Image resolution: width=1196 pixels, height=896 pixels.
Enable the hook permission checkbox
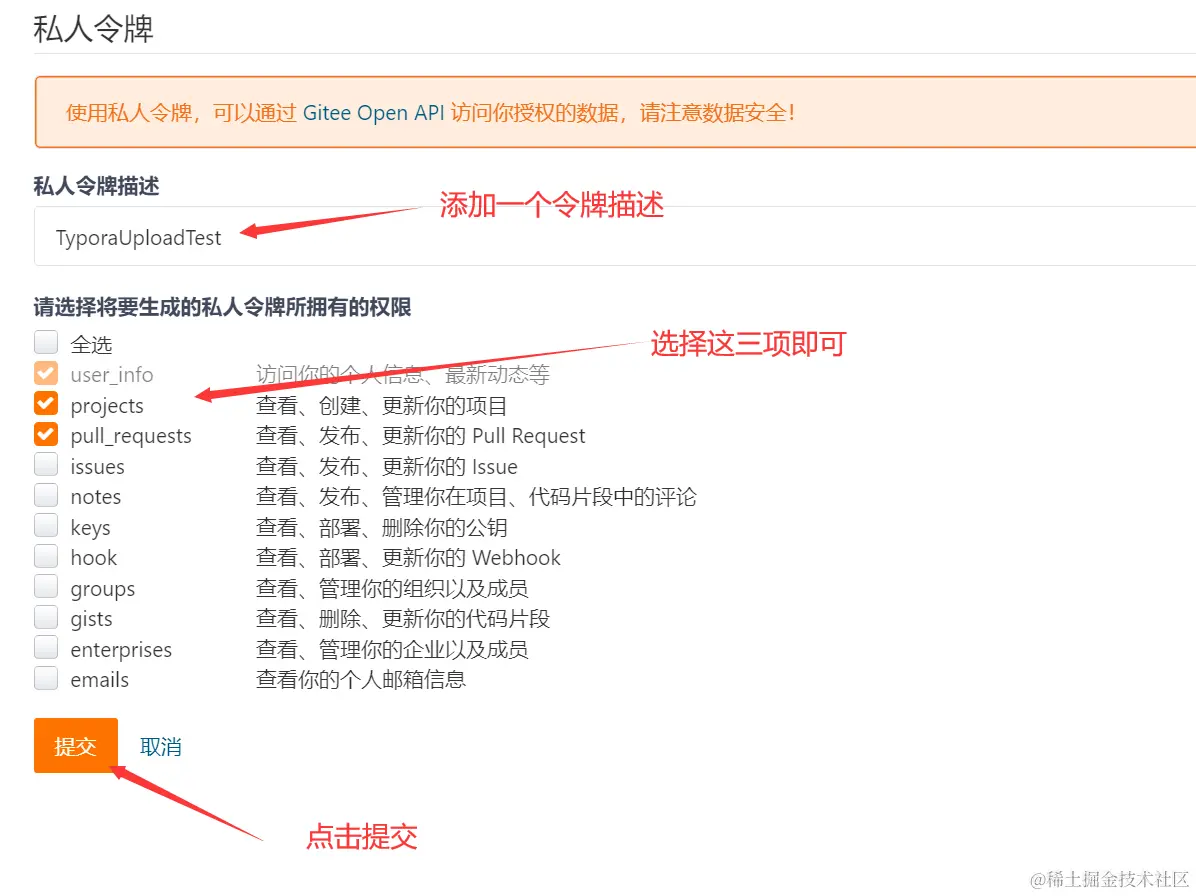pos(46,556)
